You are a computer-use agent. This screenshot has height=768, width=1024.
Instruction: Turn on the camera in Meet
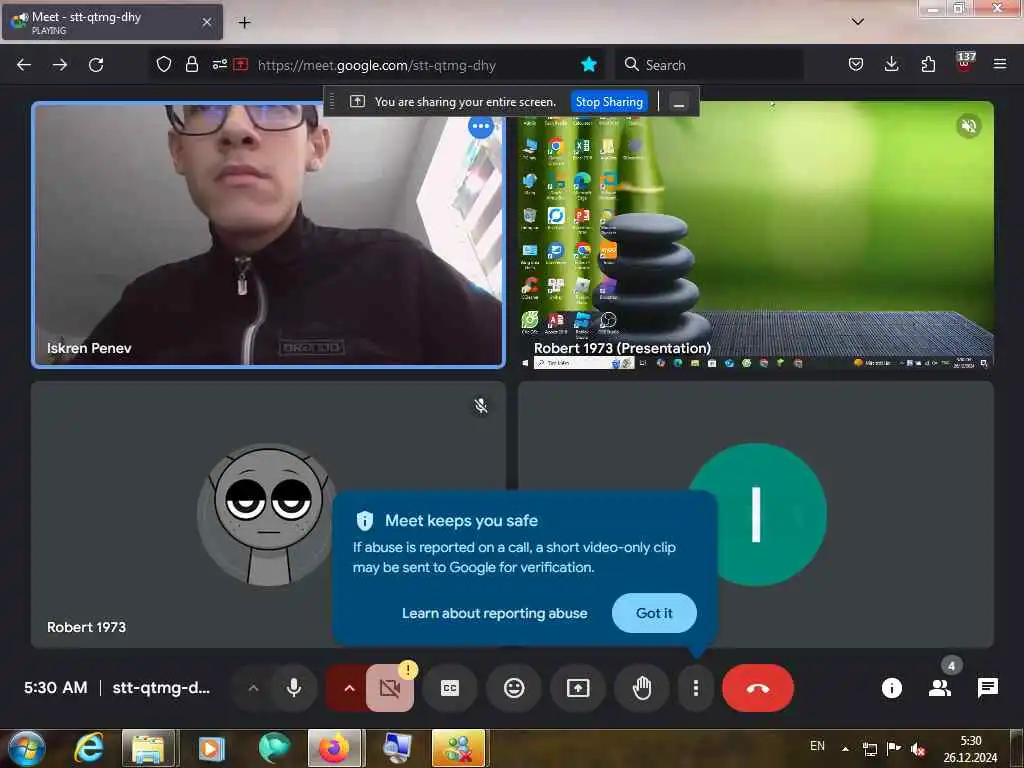pyautogui.click(x=390, y=688)
